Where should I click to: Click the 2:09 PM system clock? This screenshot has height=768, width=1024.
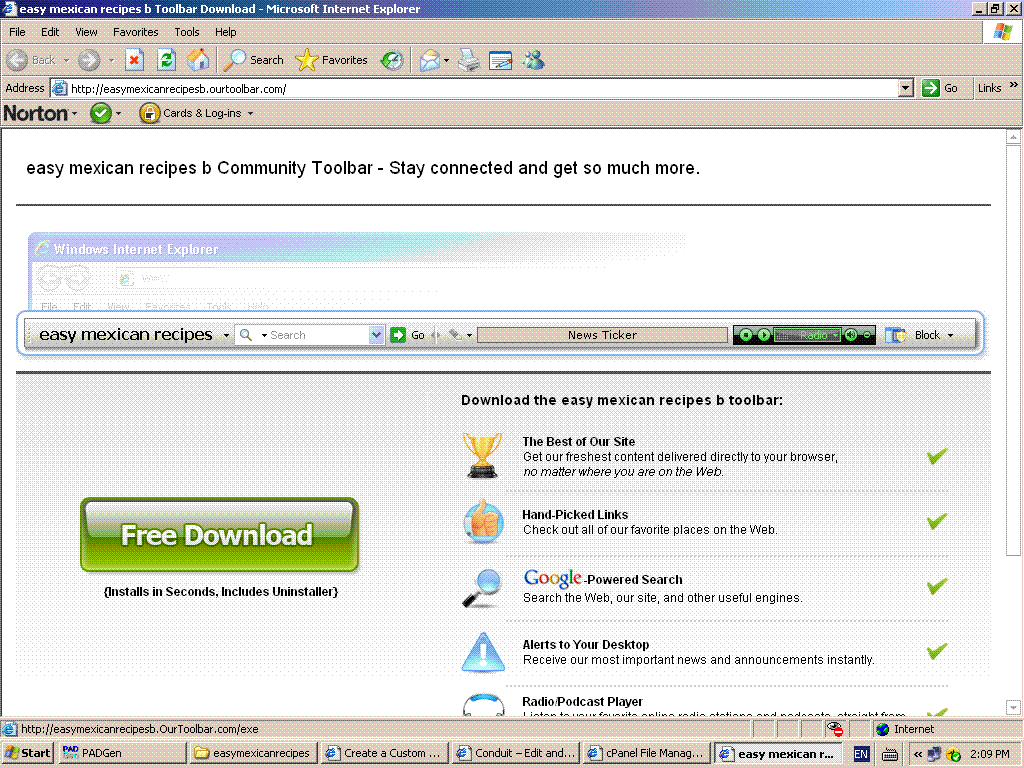click(x=989, y=754)
